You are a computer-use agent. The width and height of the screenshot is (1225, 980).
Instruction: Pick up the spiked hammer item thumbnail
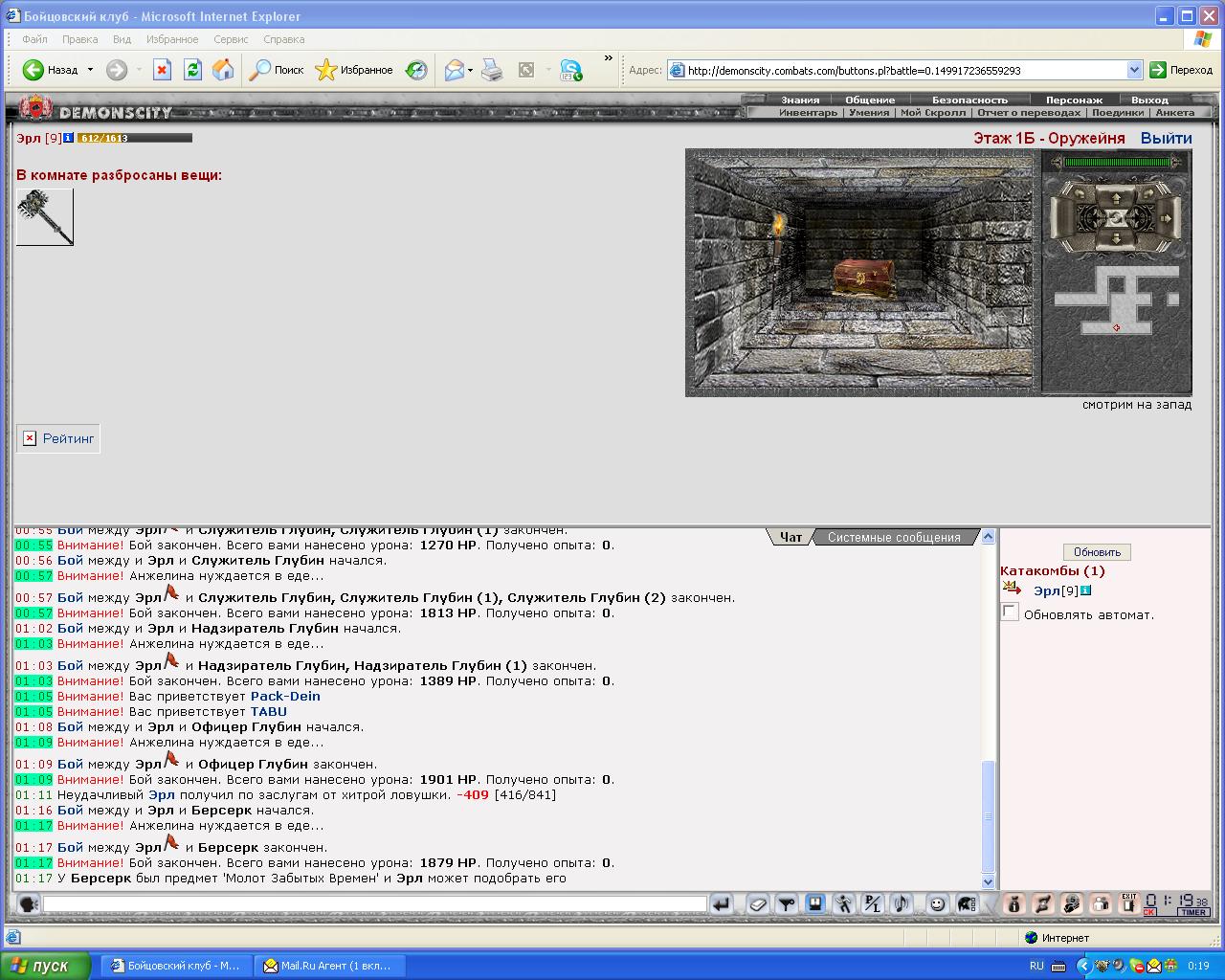point(44,216)
